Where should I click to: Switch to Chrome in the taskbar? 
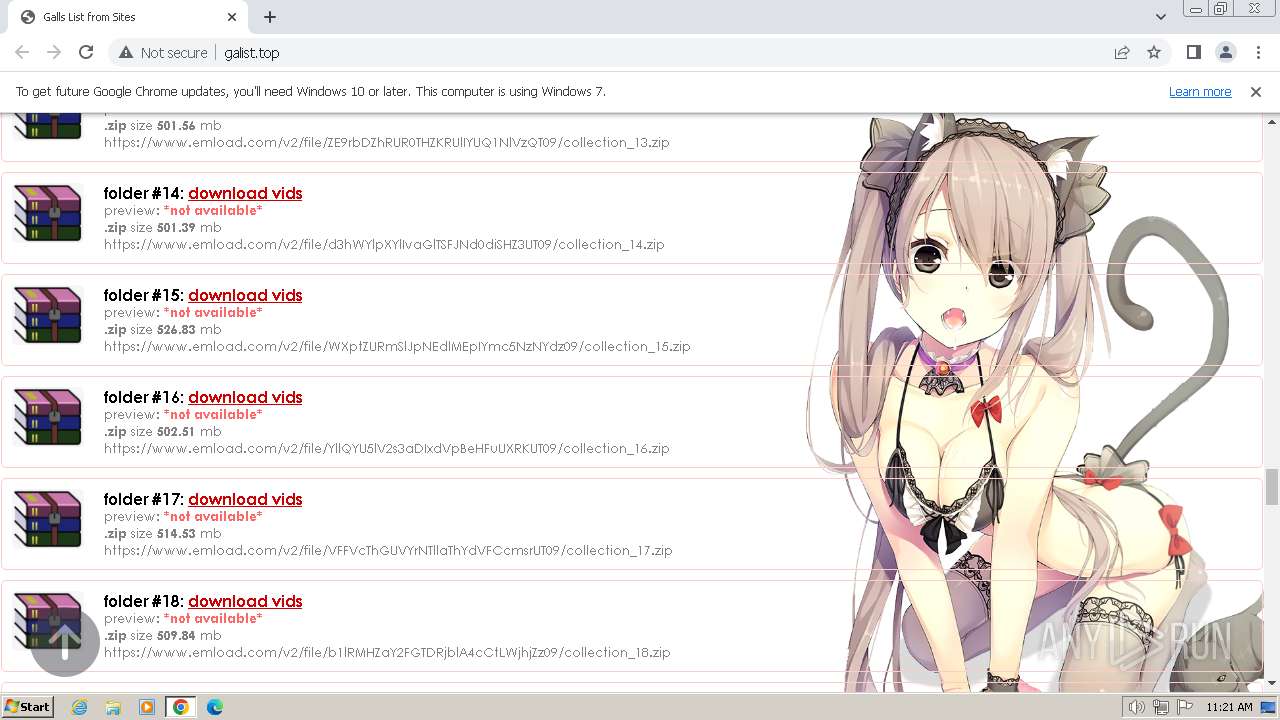tap(180, 707)
